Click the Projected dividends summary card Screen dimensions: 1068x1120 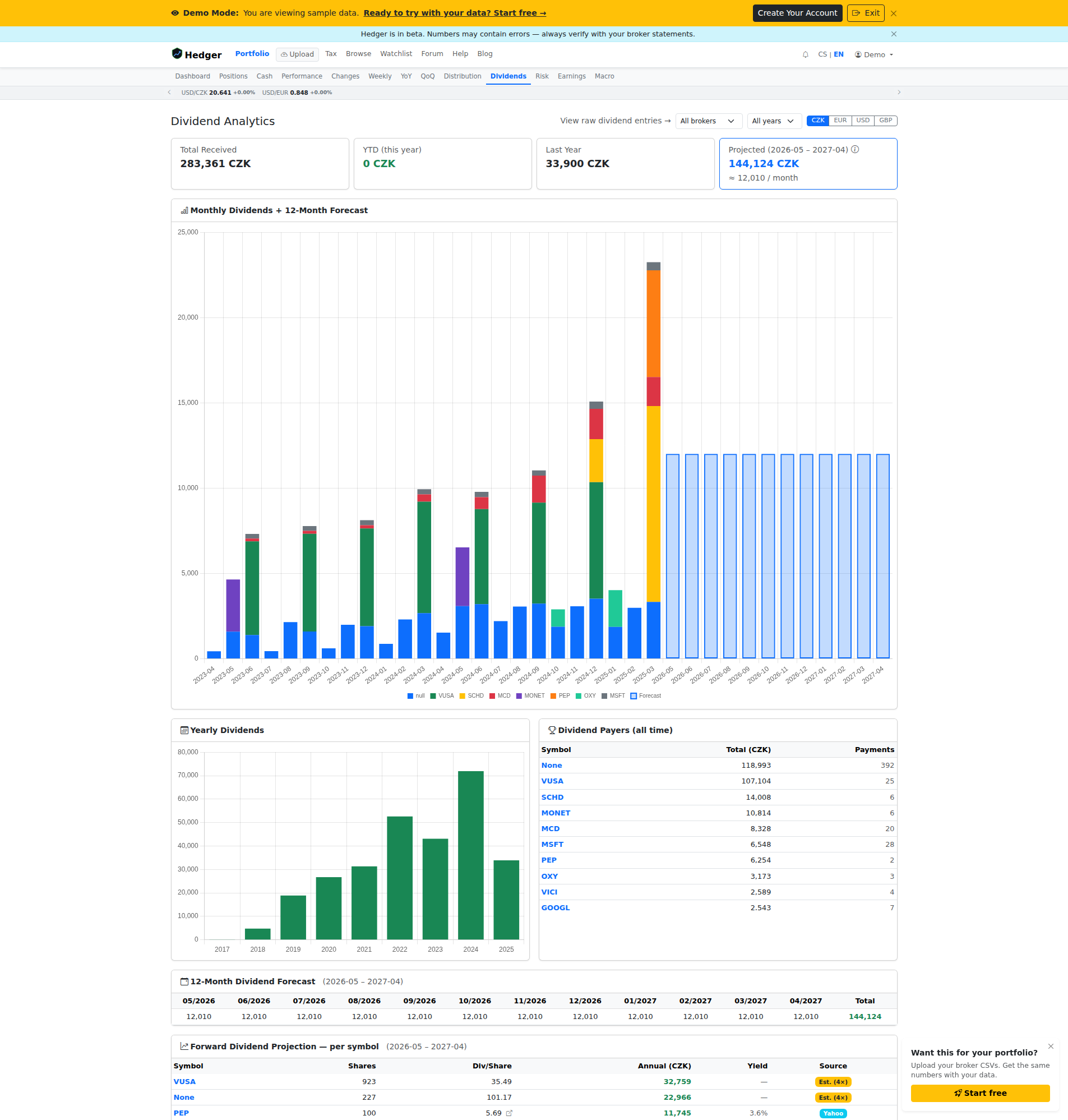(x=808, y=164)
